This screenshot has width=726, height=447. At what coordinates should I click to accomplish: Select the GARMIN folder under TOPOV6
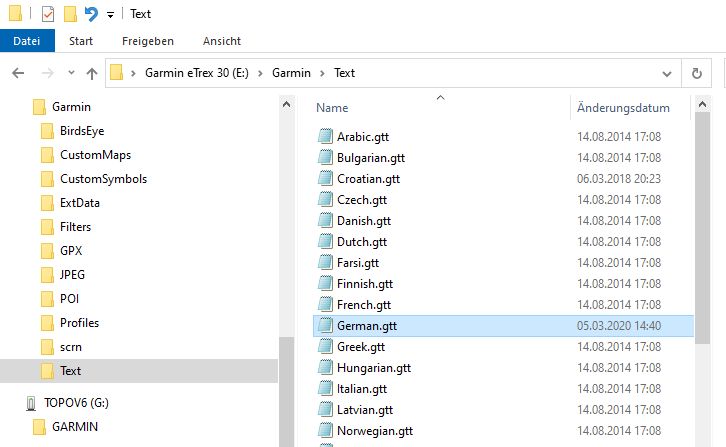75,427
